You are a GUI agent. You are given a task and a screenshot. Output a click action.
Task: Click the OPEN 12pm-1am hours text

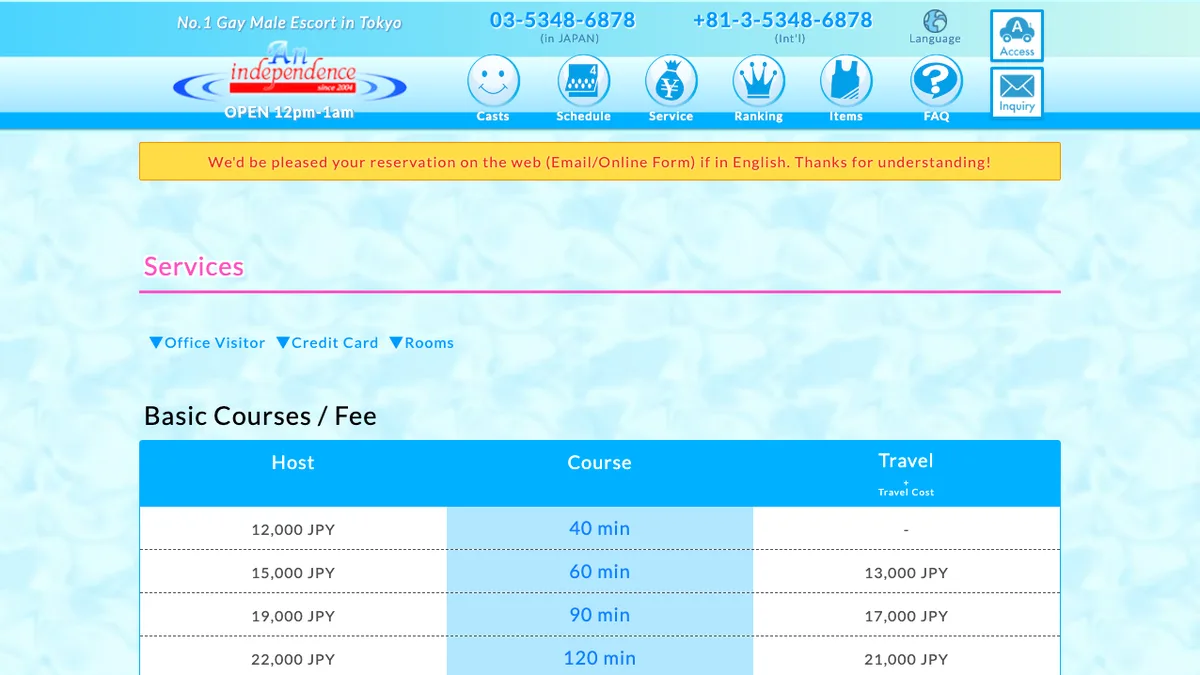coord(289,112)
